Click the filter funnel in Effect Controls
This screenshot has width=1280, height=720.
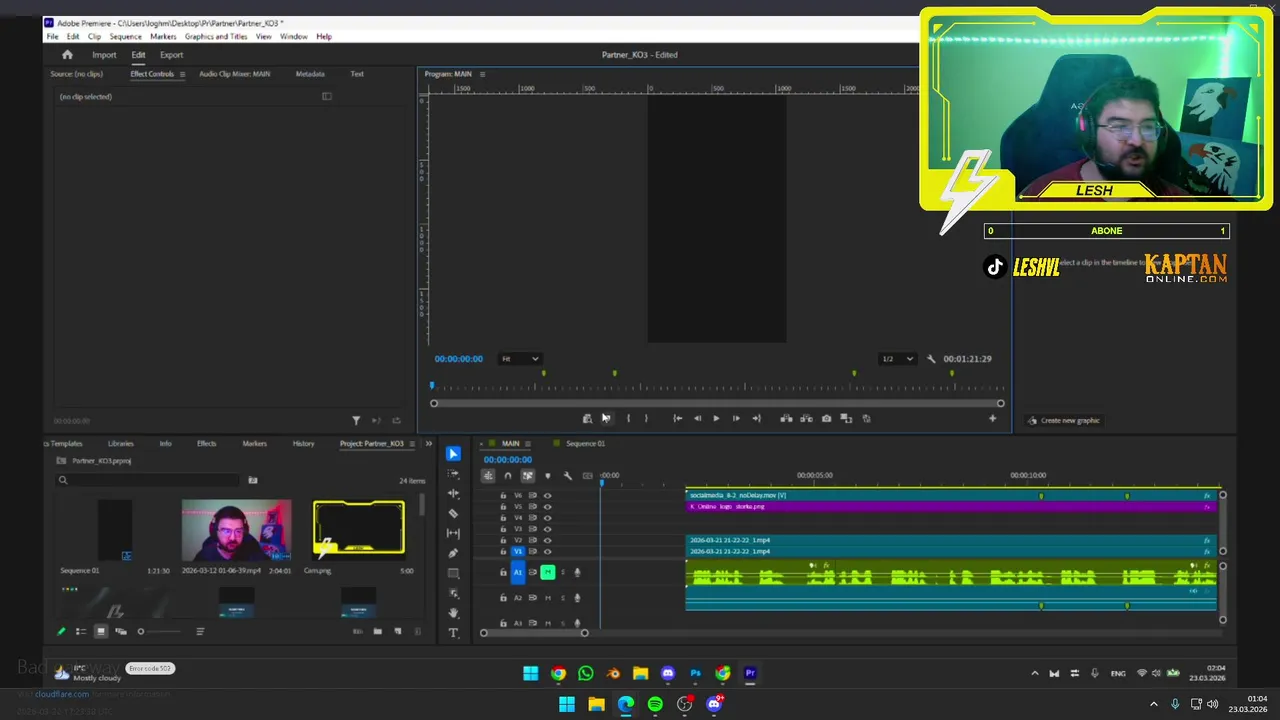point(356,421)
